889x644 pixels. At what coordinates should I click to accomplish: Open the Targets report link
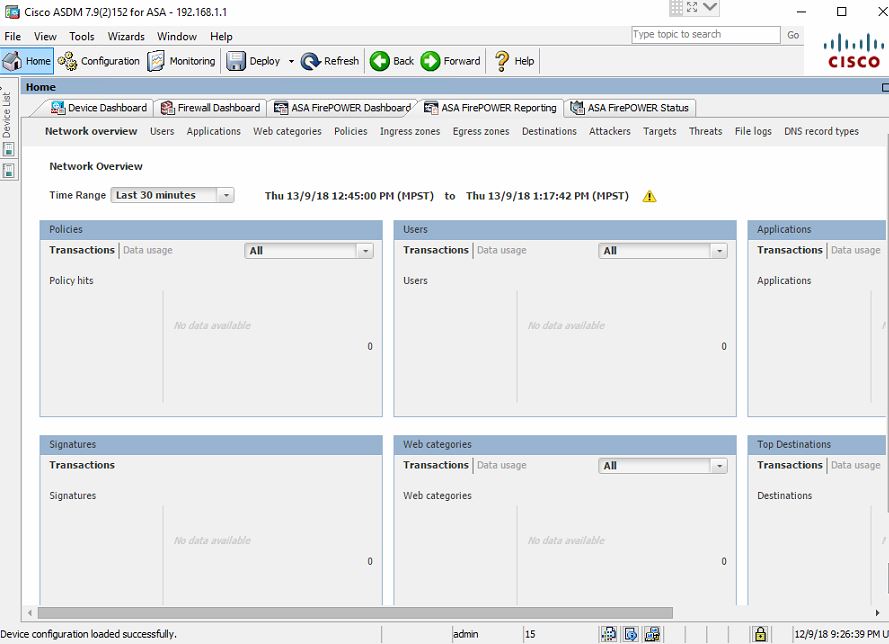pyautogui.click(x=659, y=131)
